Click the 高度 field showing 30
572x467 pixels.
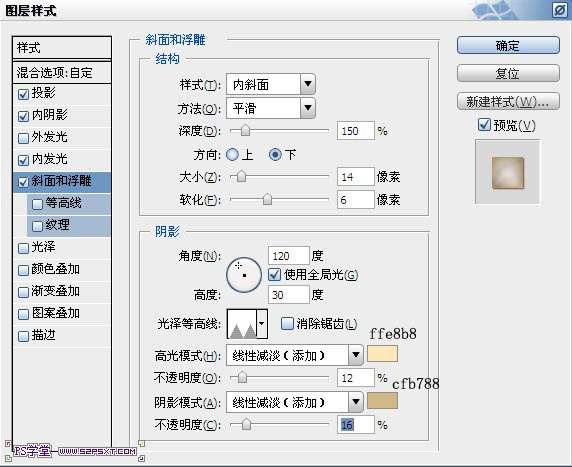click(x=289, y=295)
